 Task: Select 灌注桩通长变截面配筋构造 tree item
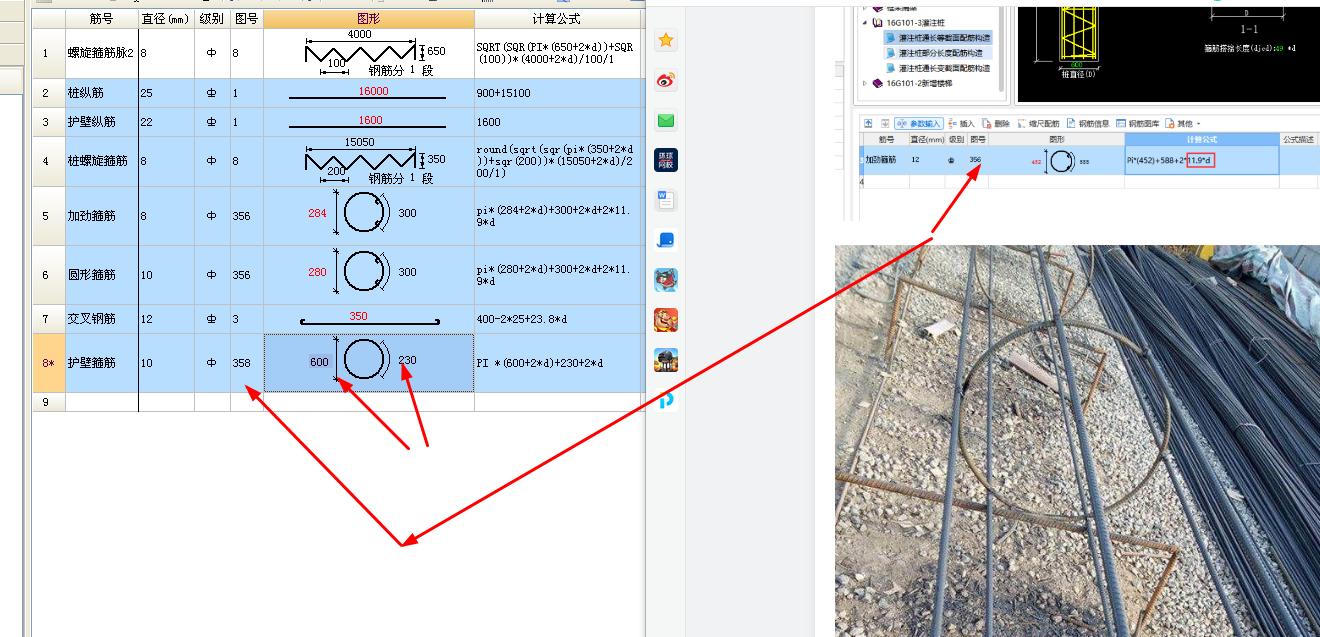(x=943, y=69)
